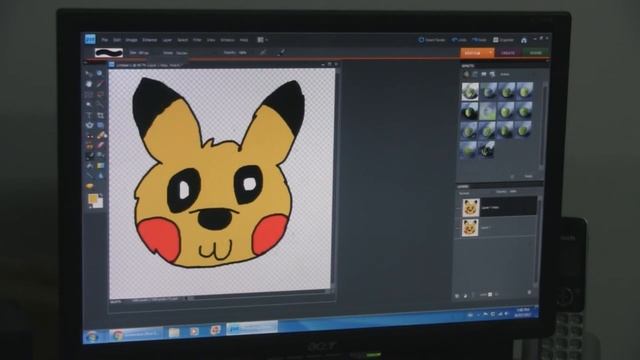
Task: Select the bottom Layer 1 thumbnail
Action: (x=470, y=227)
